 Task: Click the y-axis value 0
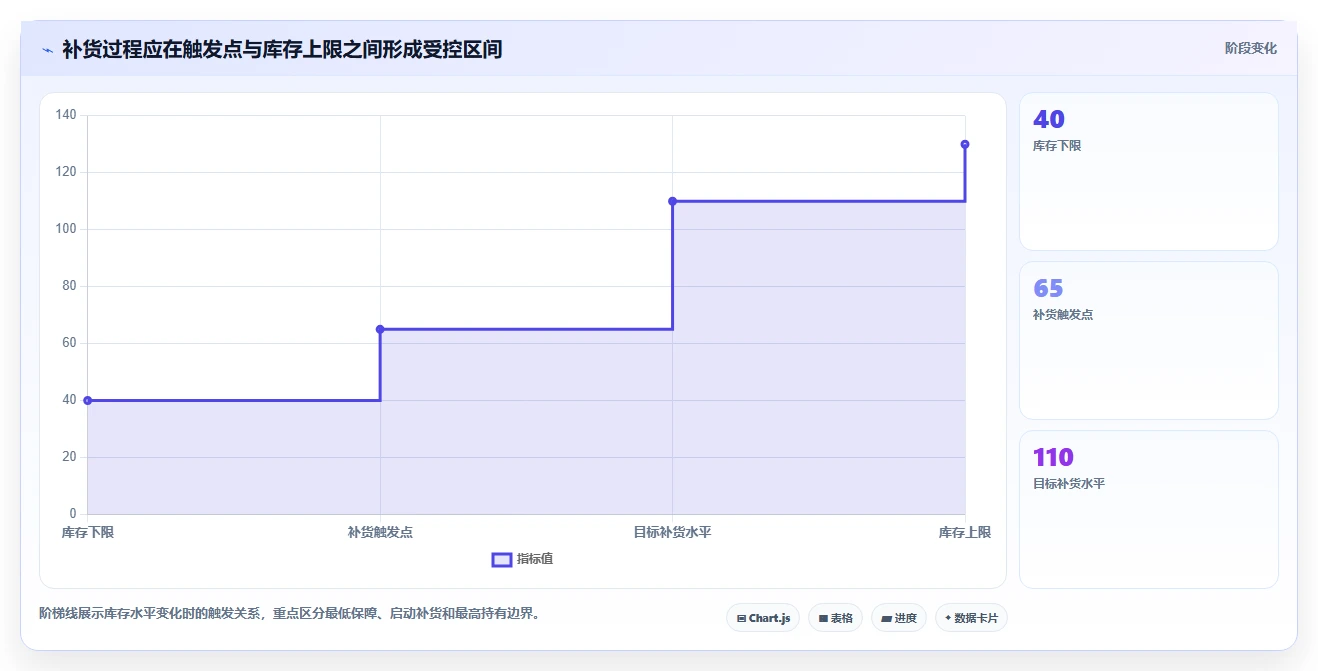73,514
